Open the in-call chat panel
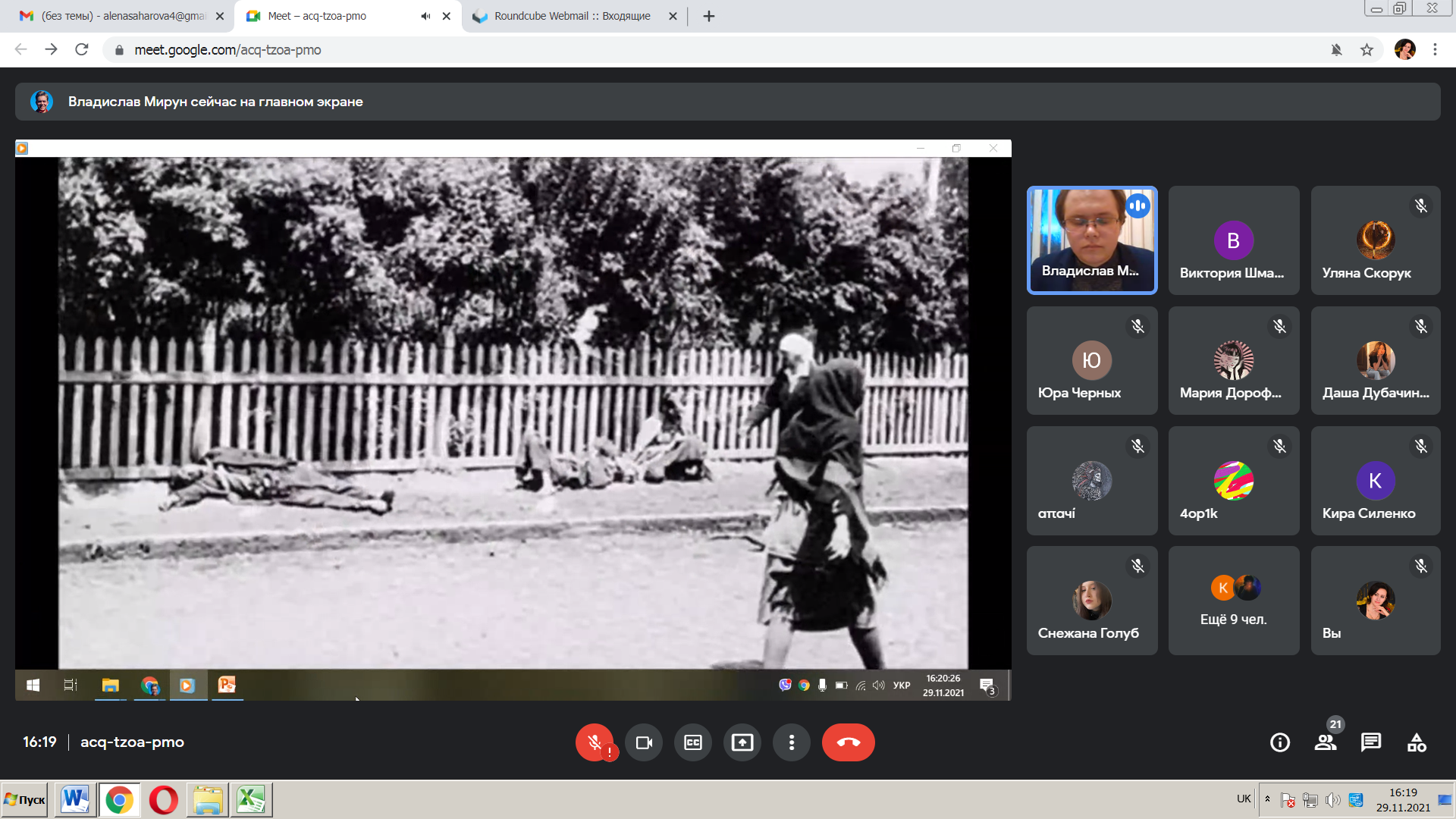This screenshot has height=819, width=1456. [1371, 742]
